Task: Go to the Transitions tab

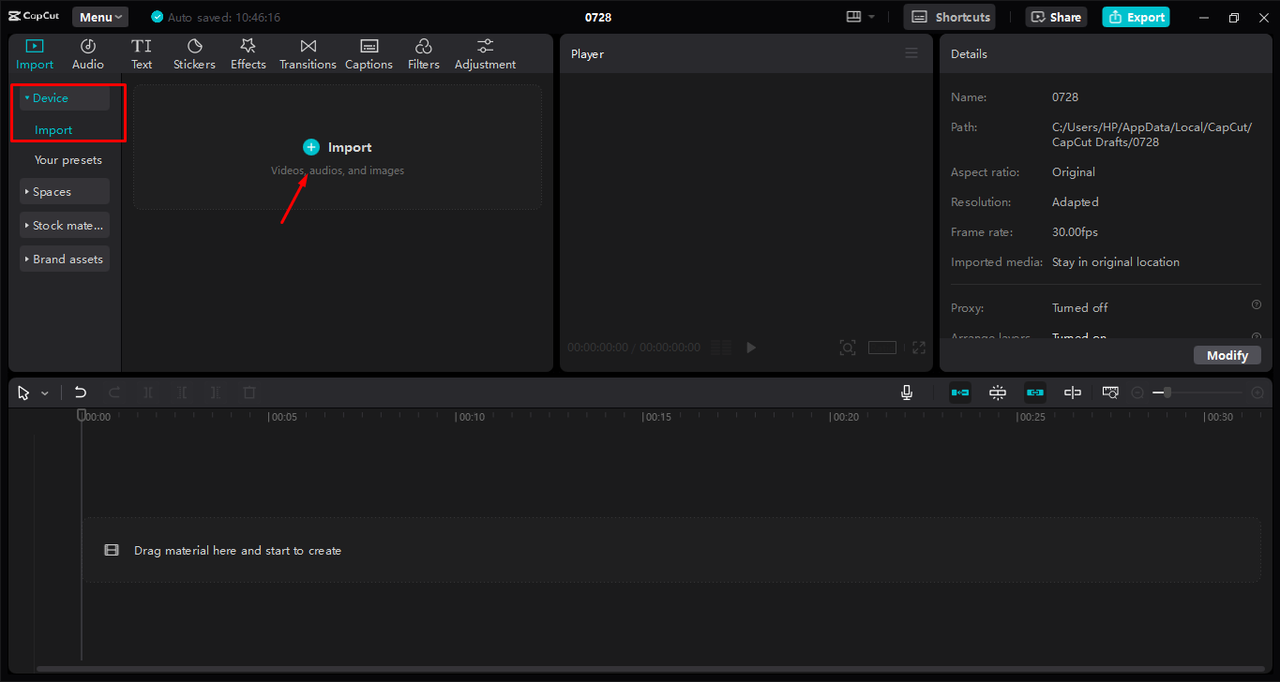Action: pyautogui.click(x=308, y=54)
